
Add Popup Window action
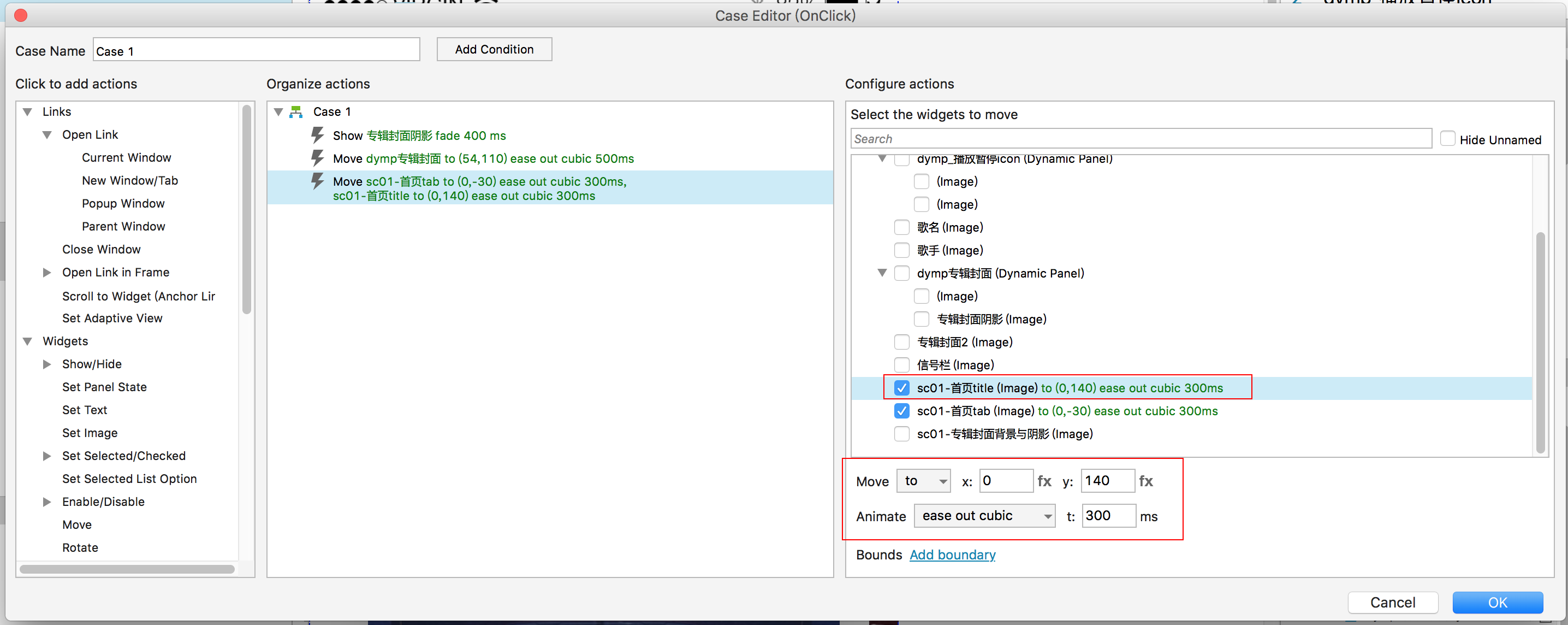tap(123, 203)
